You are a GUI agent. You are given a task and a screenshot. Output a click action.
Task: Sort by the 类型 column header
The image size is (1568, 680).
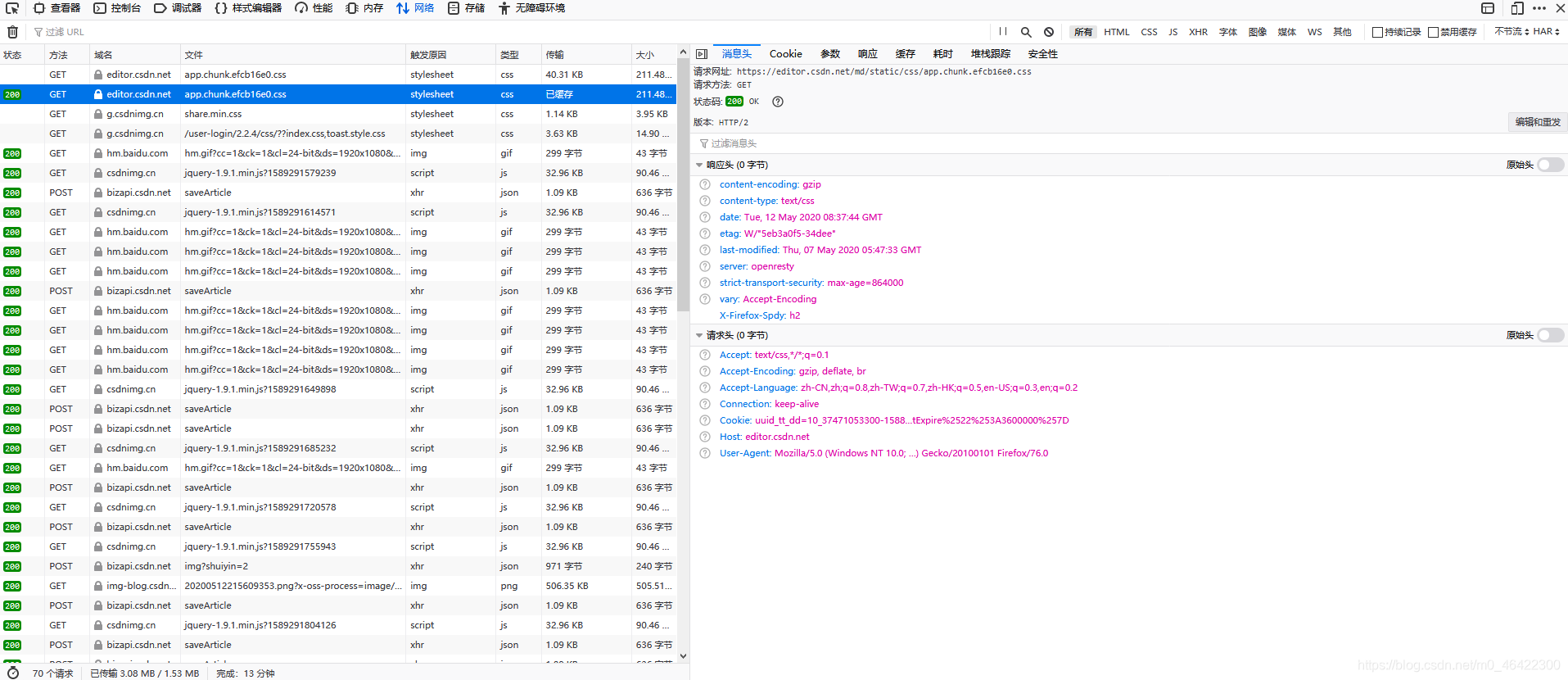pyautogui.click(x=518, y=55)
